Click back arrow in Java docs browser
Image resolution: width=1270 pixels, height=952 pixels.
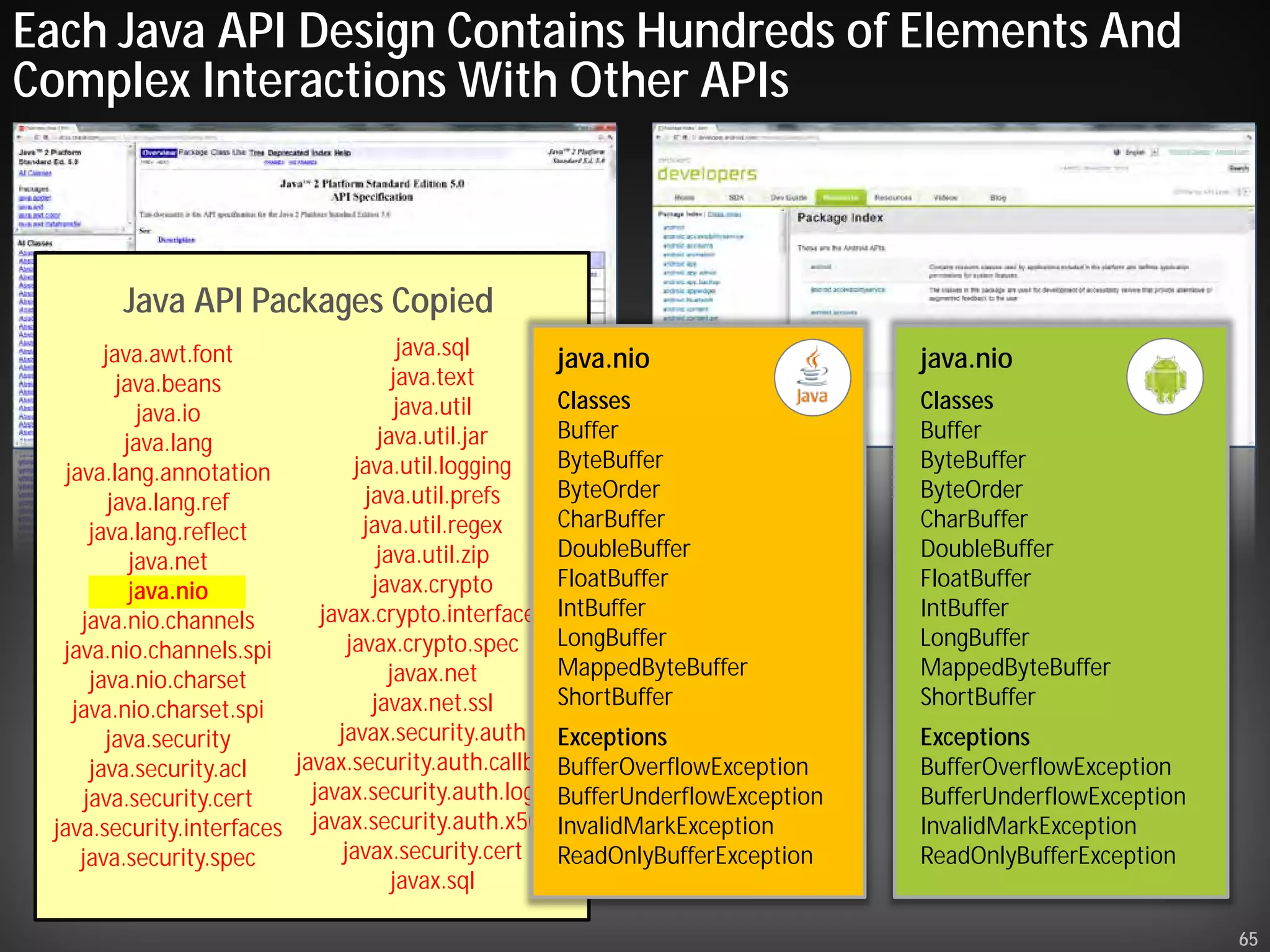click(x=20, y=137)
